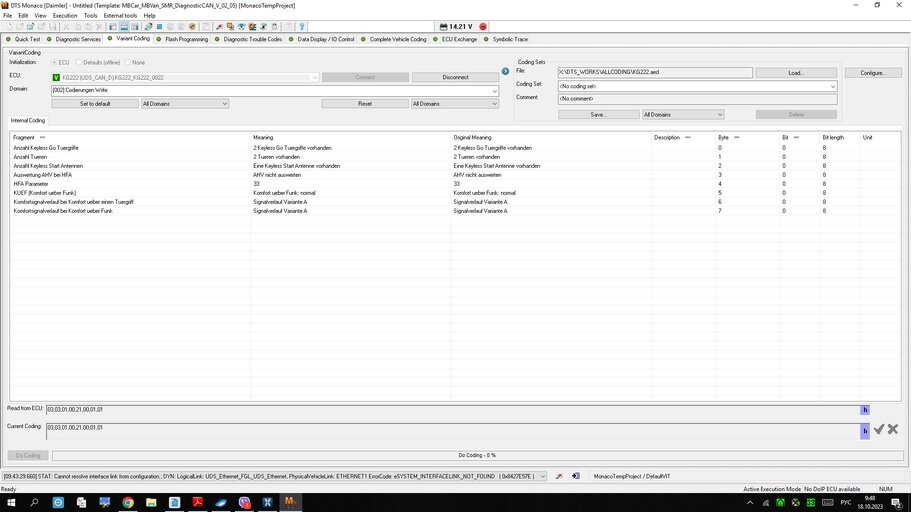Screen dimensions: 911x512
Task: Click the blue help question mark toolbar icon
Action: [x=302, y=27]
